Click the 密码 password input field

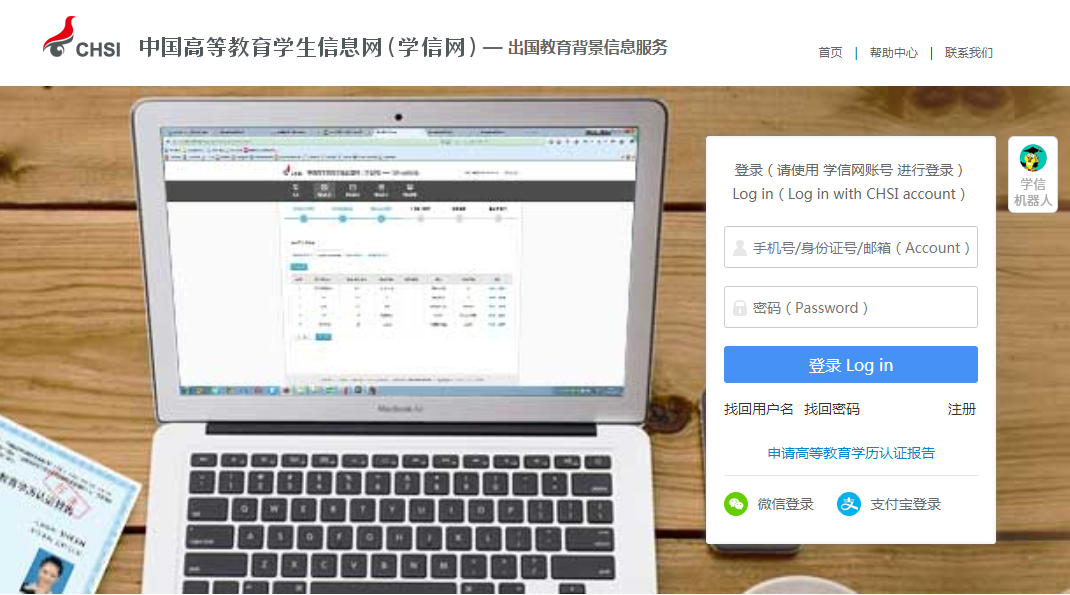[x=860, y=307]
